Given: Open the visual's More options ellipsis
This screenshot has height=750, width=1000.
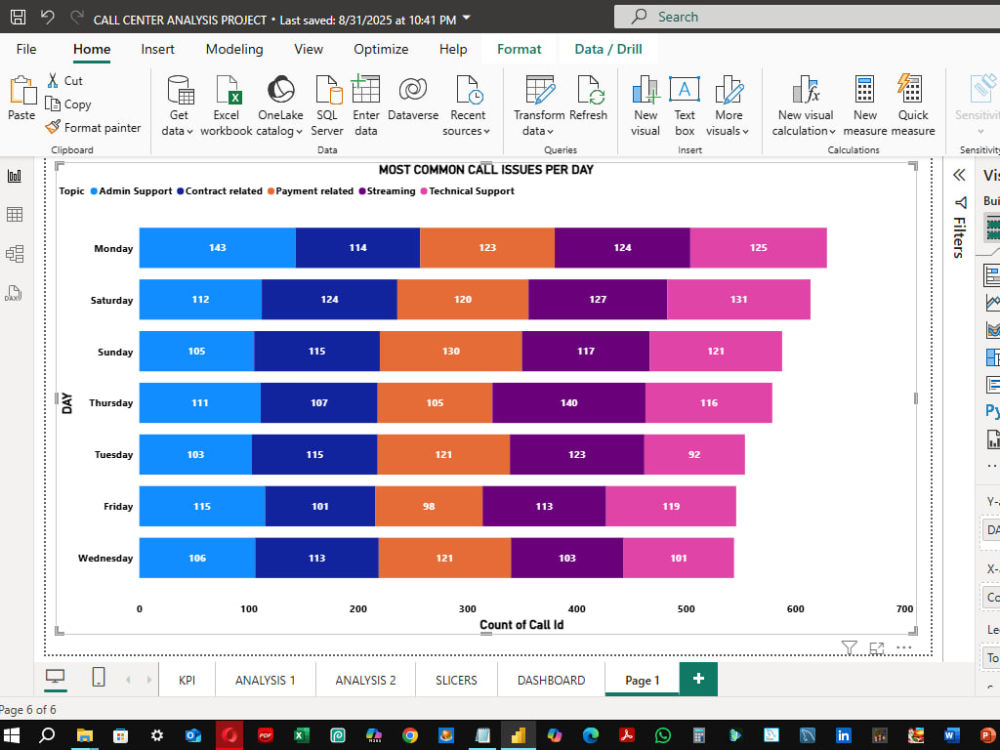Looking at the screenshot, I should tap(904, 647).
